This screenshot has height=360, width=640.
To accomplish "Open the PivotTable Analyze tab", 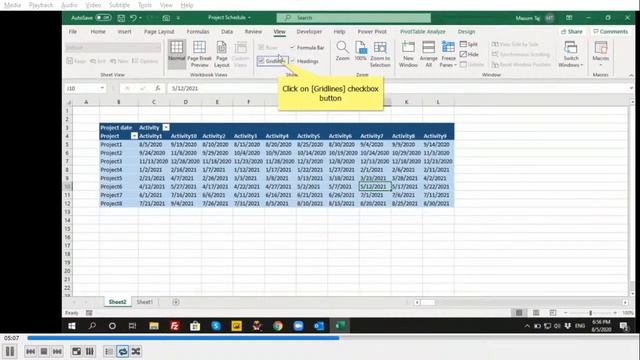I will (x=422, y=31).
